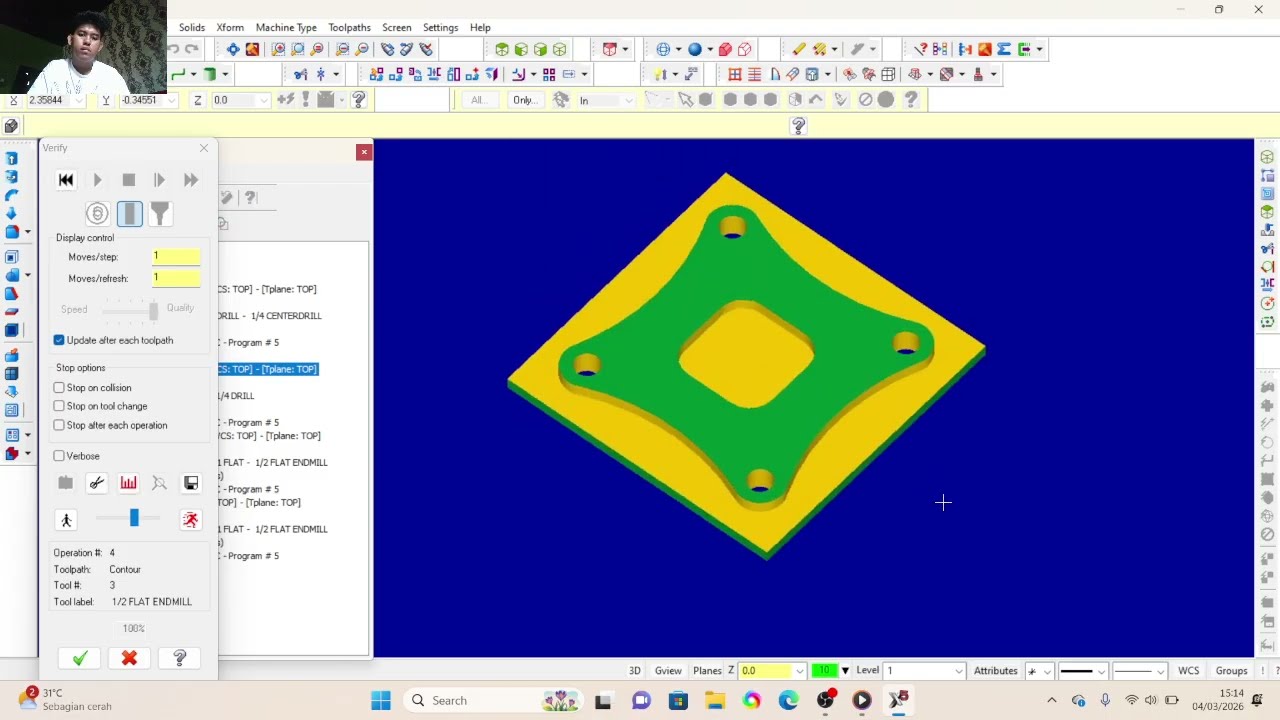
Task: Toggle 3D construction mode in status bar
Action: tap(634, 671)
